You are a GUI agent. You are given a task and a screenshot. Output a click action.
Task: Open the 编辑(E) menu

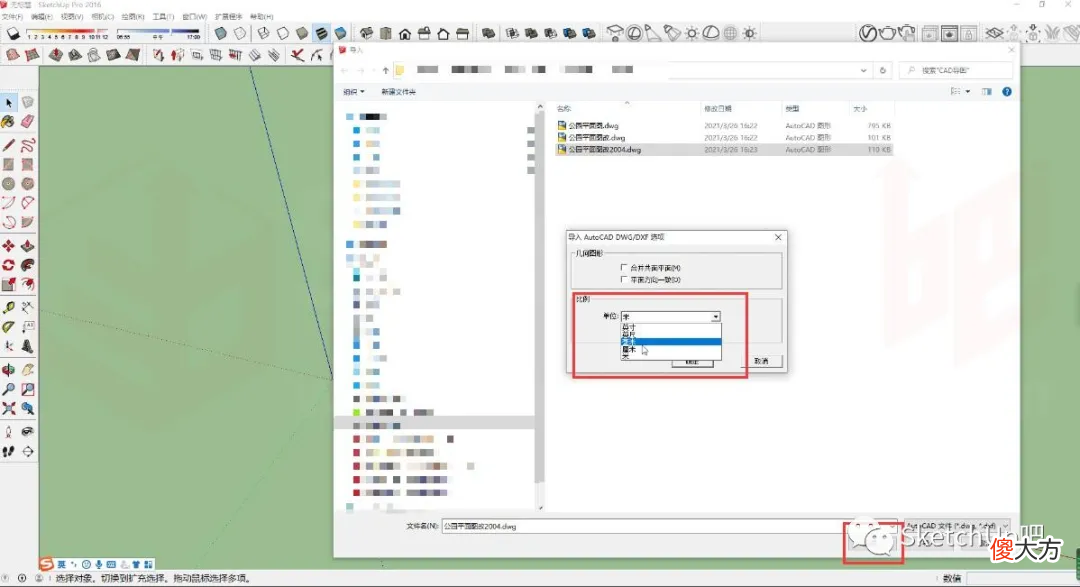pyautogui.click(x=42, y=17)
